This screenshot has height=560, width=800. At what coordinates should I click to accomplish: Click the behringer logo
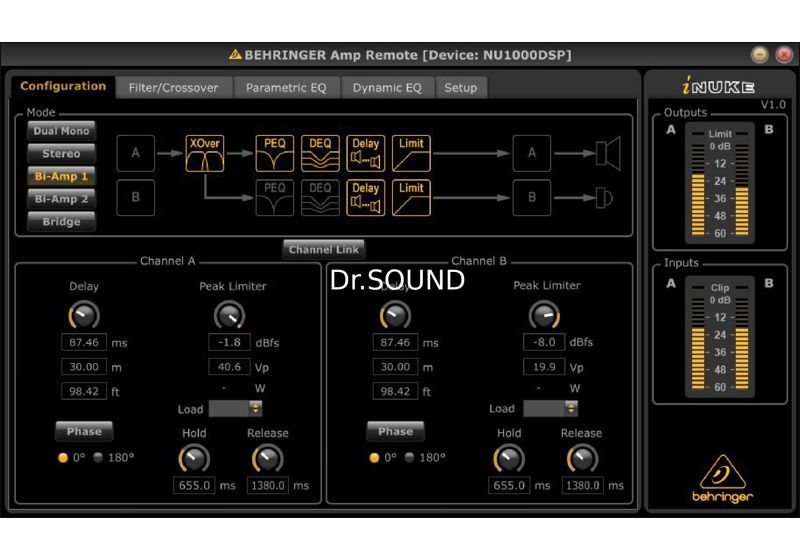click(722, 479)
